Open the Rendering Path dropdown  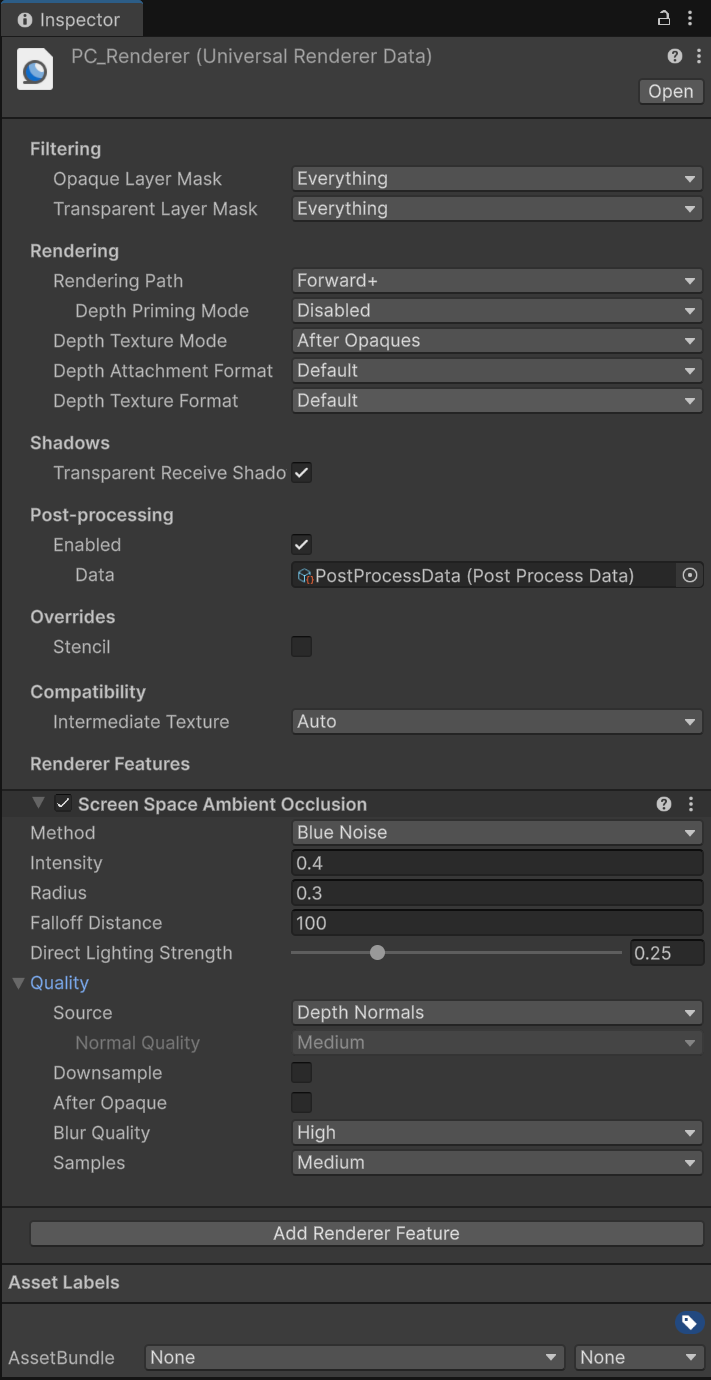tap(497, 281)
